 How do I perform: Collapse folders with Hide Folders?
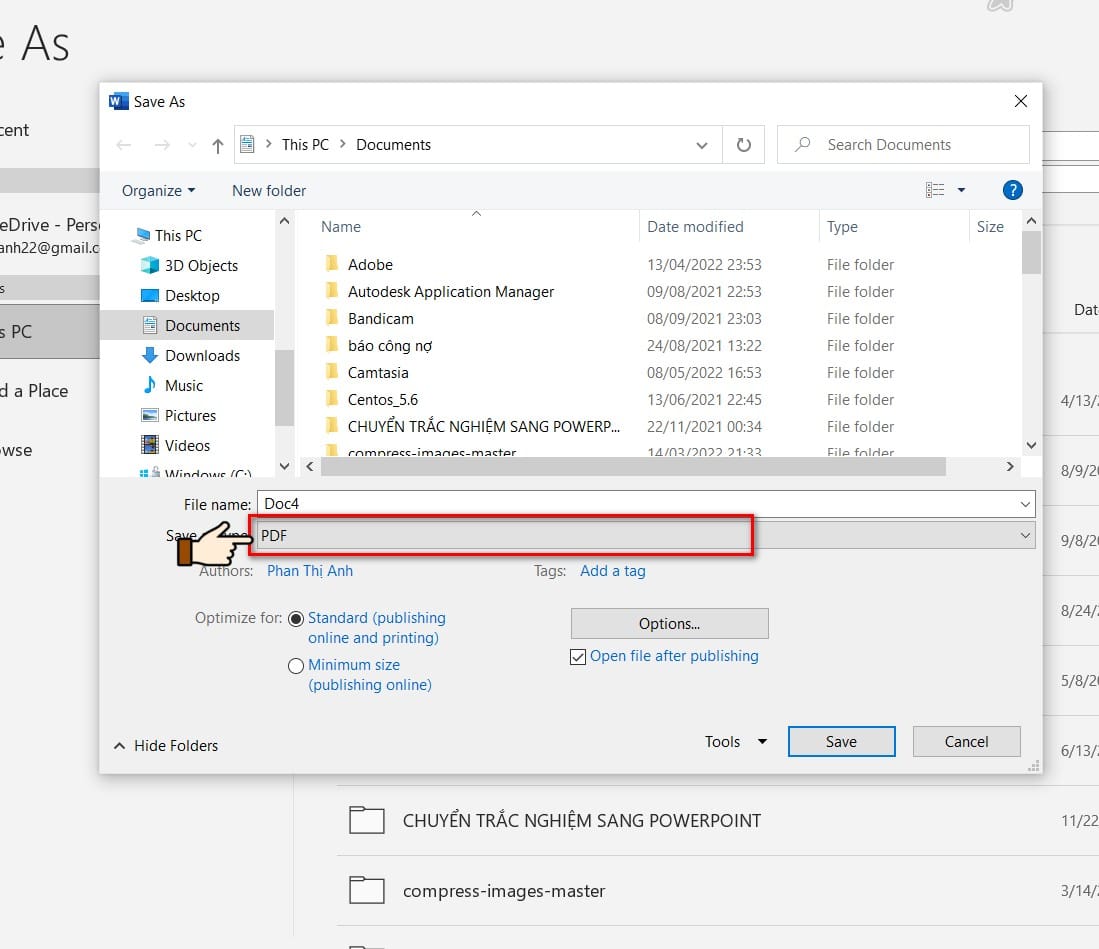[166, 746]
